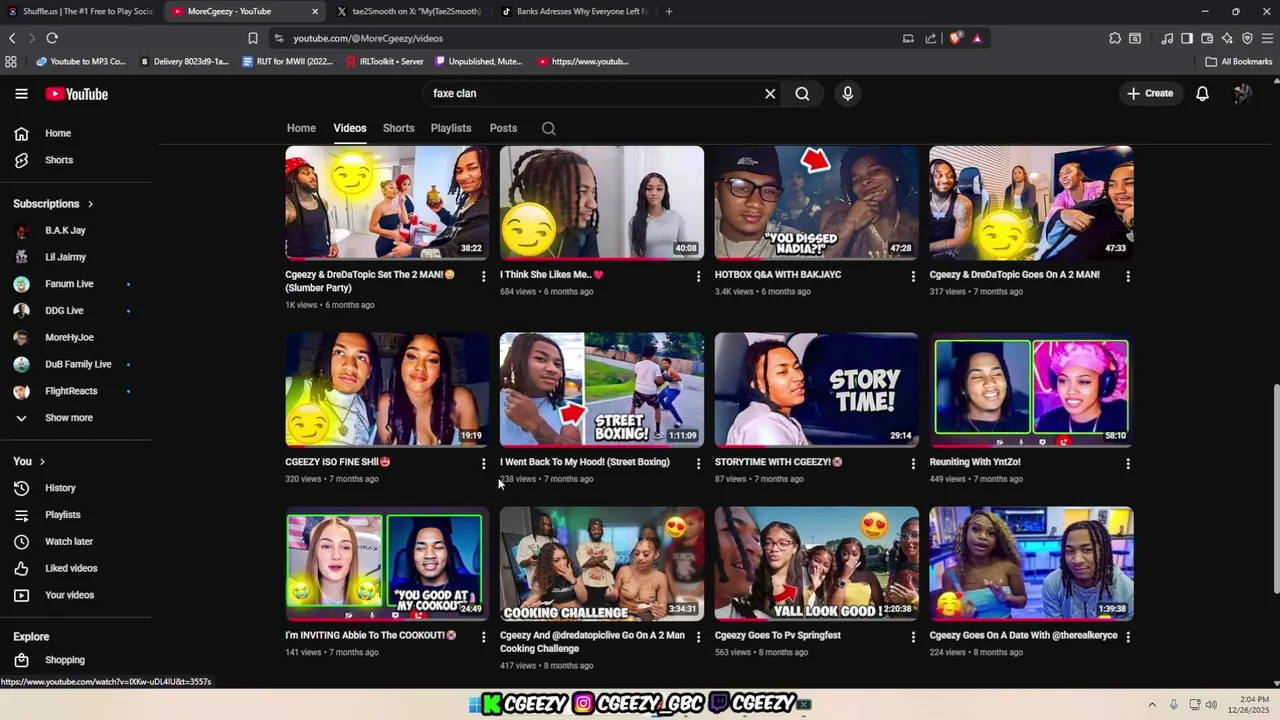Click the search magnifier button
The width and height of the screenshot is (1280, 720).
point(802,94)
